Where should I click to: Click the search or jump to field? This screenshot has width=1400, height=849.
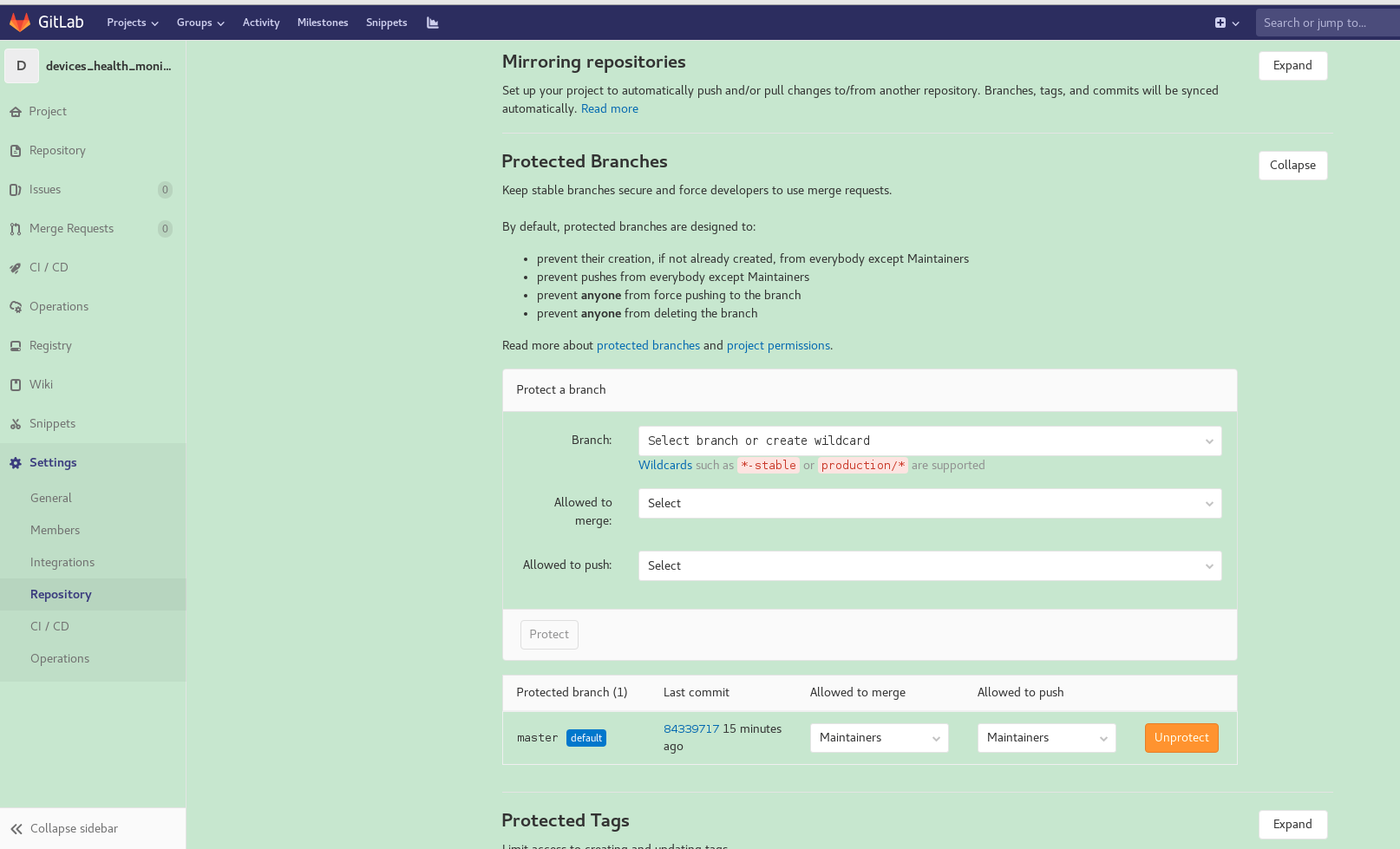[1326, 23]
